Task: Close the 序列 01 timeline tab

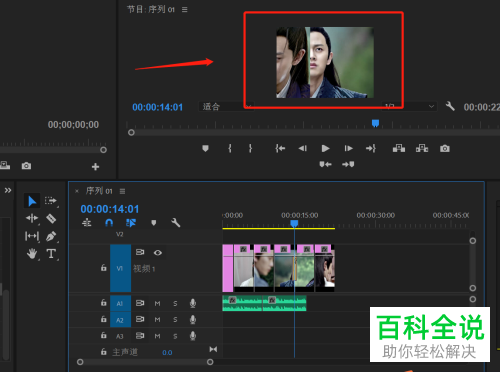Action: (x=77, y=191)
